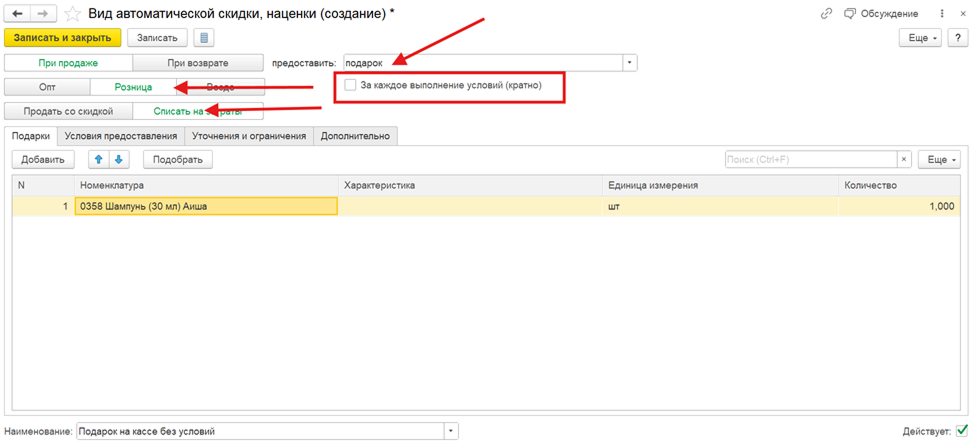Click the Единица измерения column header
This screenshot has width=974, height=447.
(x=721, y=186)
